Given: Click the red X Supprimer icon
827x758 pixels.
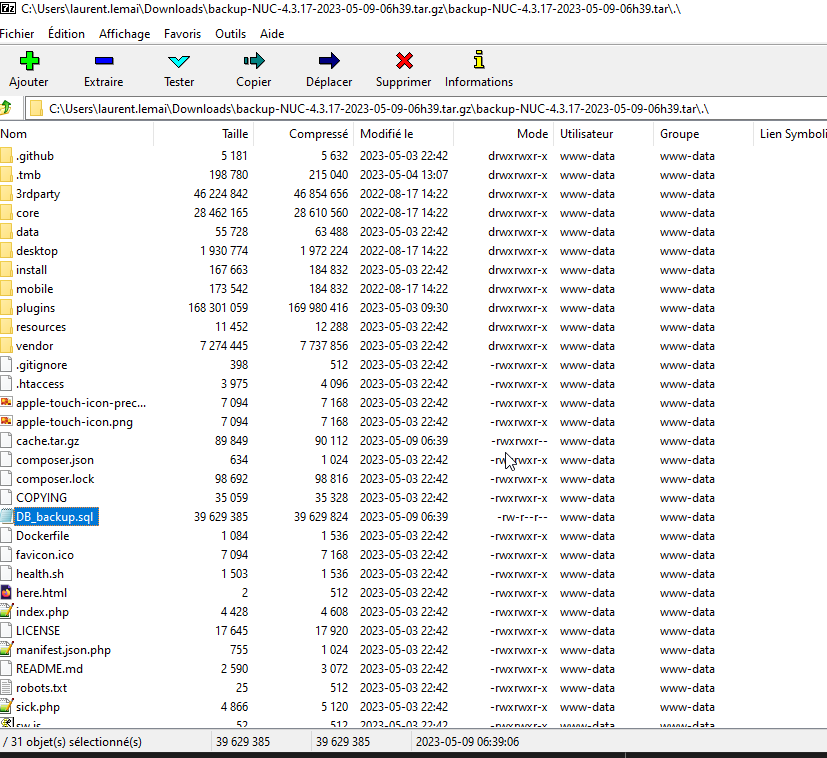Looking at the screenshot, I should click(404, 62).
